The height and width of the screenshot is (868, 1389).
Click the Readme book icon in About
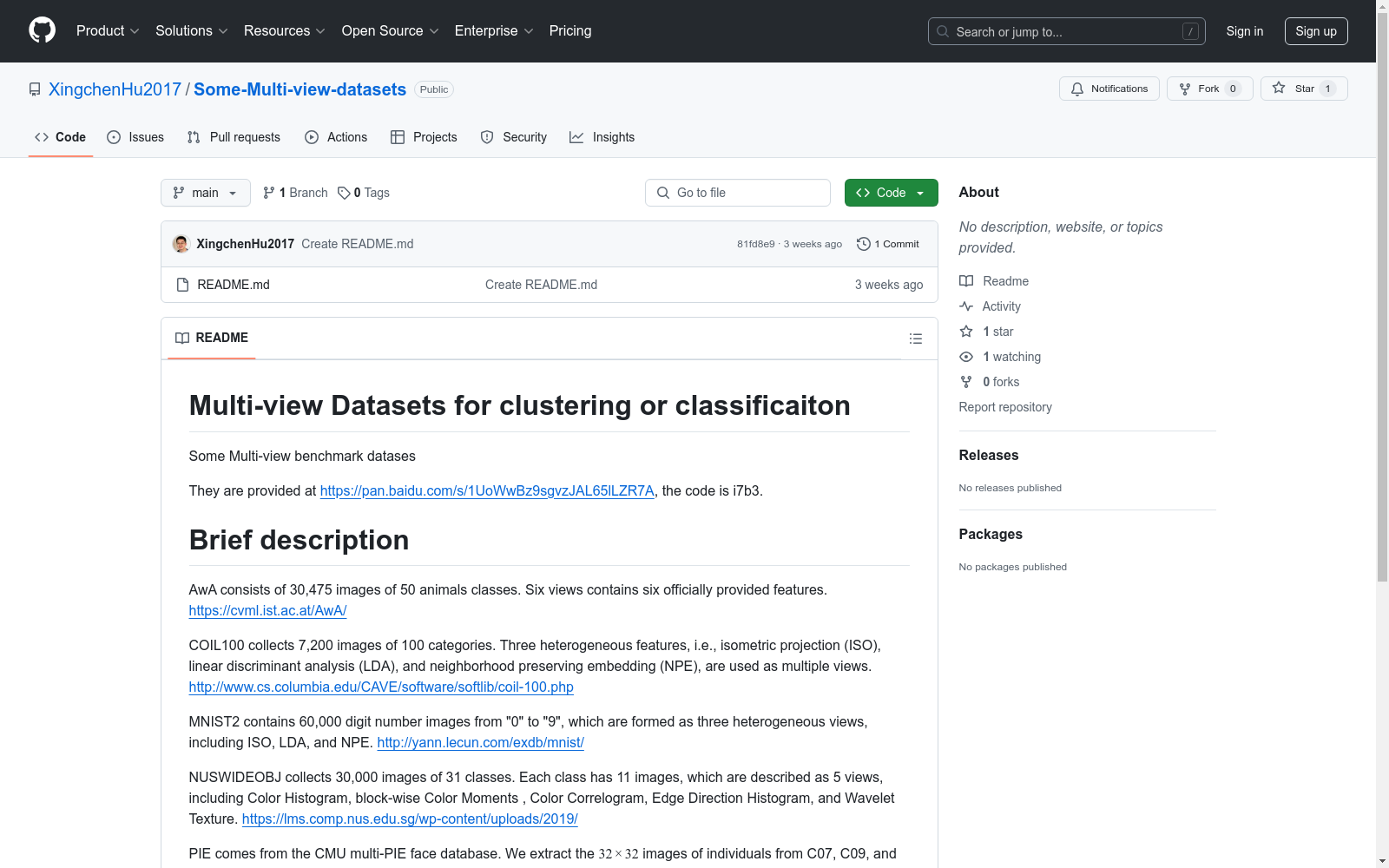[x=966, y=281]
